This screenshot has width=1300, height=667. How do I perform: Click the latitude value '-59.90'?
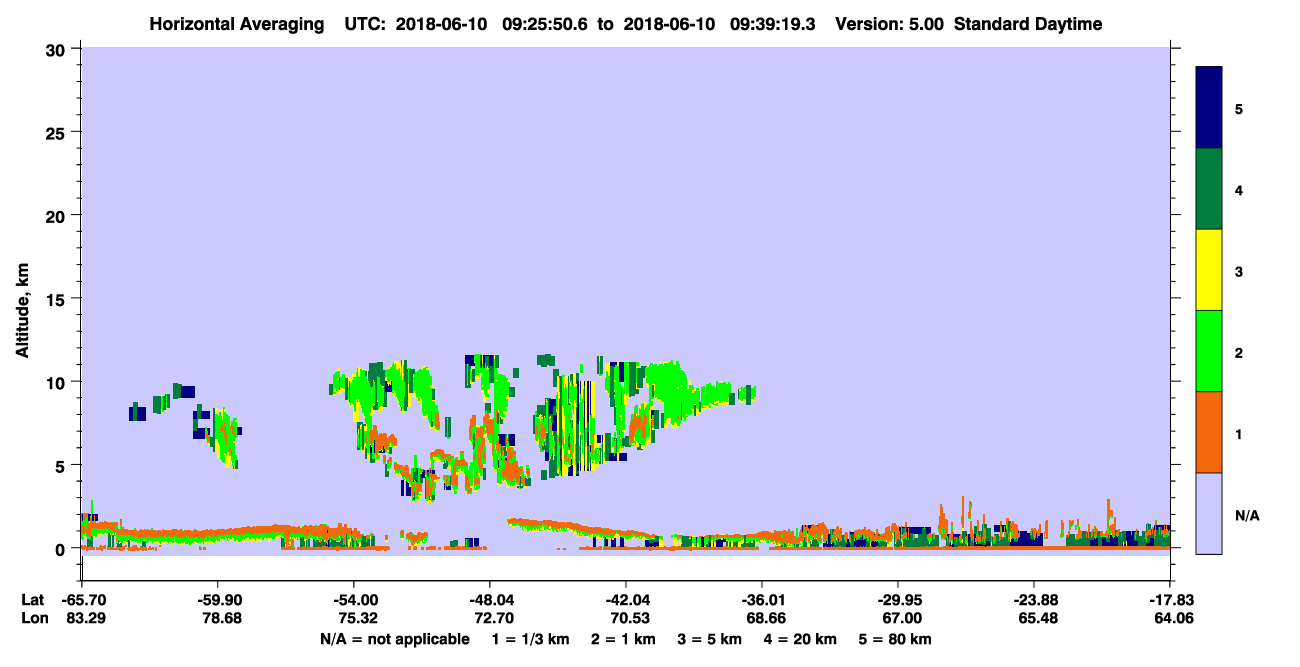(x=218, y=600)
